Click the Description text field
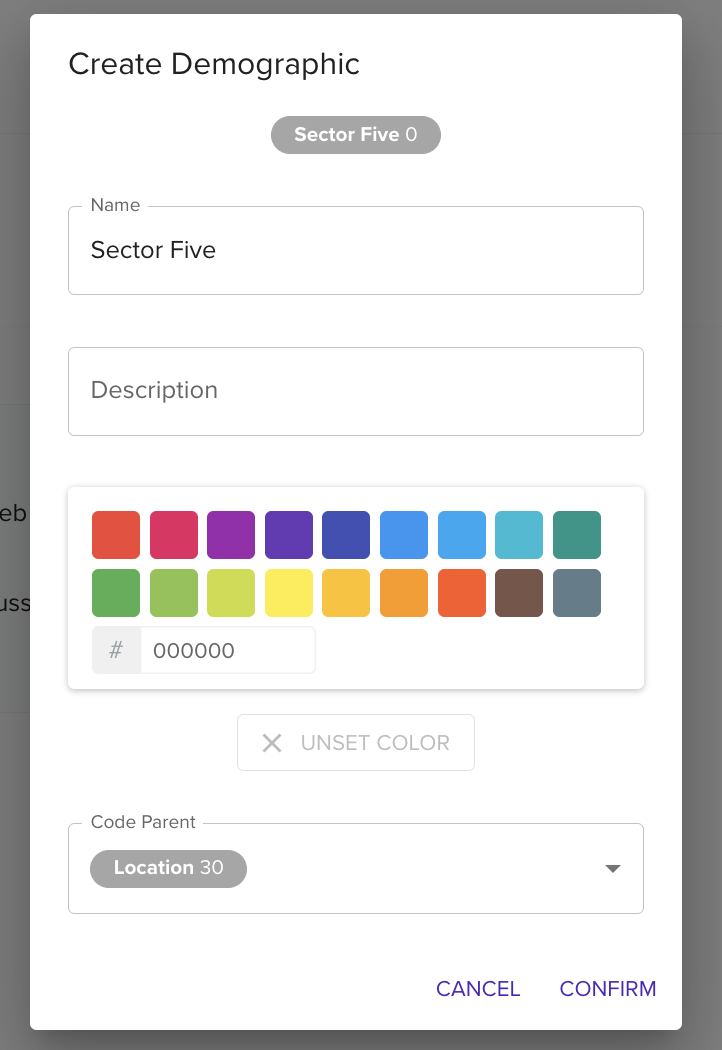 [x=355, y=391]
